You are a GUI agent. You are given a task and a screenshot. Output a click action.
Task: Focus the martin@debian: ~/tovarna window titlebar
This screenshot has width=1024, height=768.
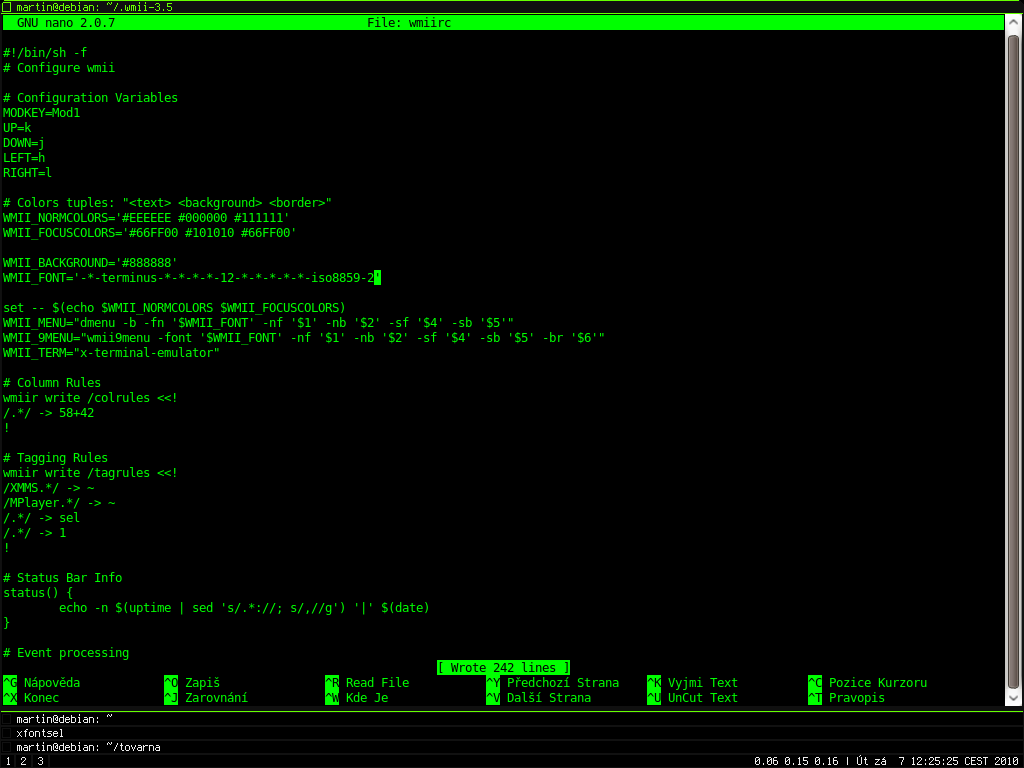(512, 747)
